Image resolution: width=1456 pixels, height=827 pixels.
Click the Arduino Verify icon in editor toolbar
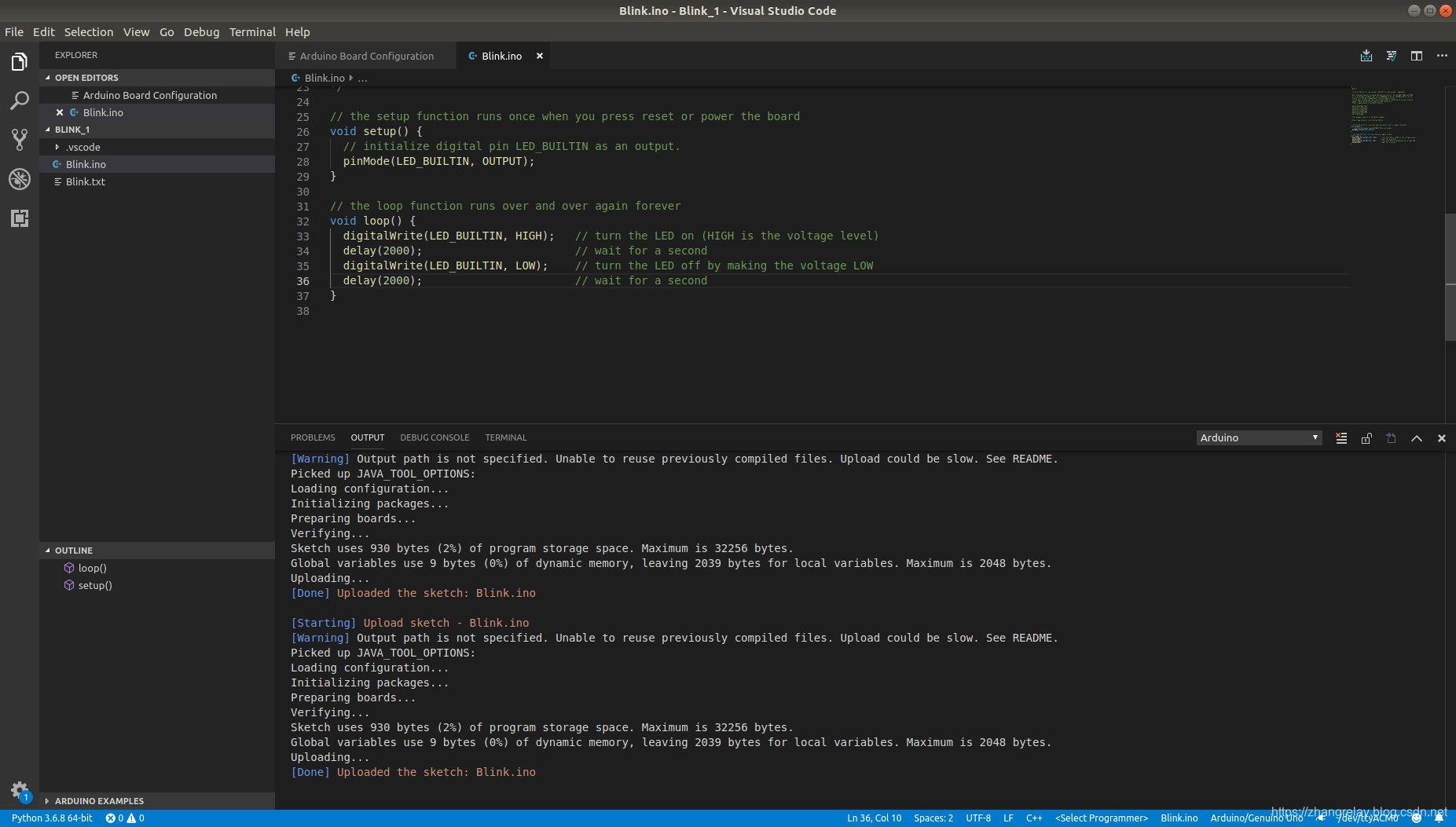1392,56
